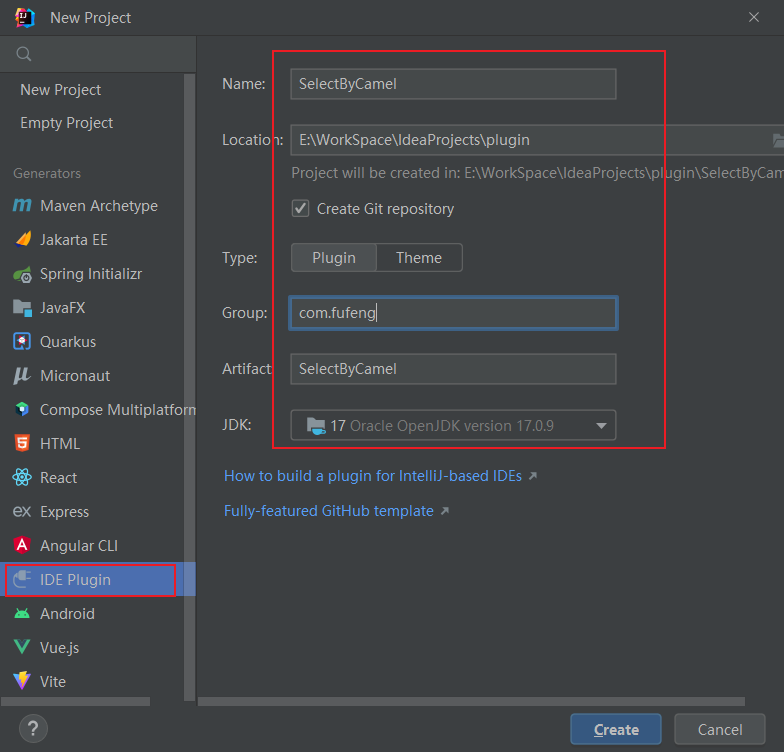Viewport: 784px width, 752px height.
Task: Click the HTML5 shield icon
Action: point(22,443)
